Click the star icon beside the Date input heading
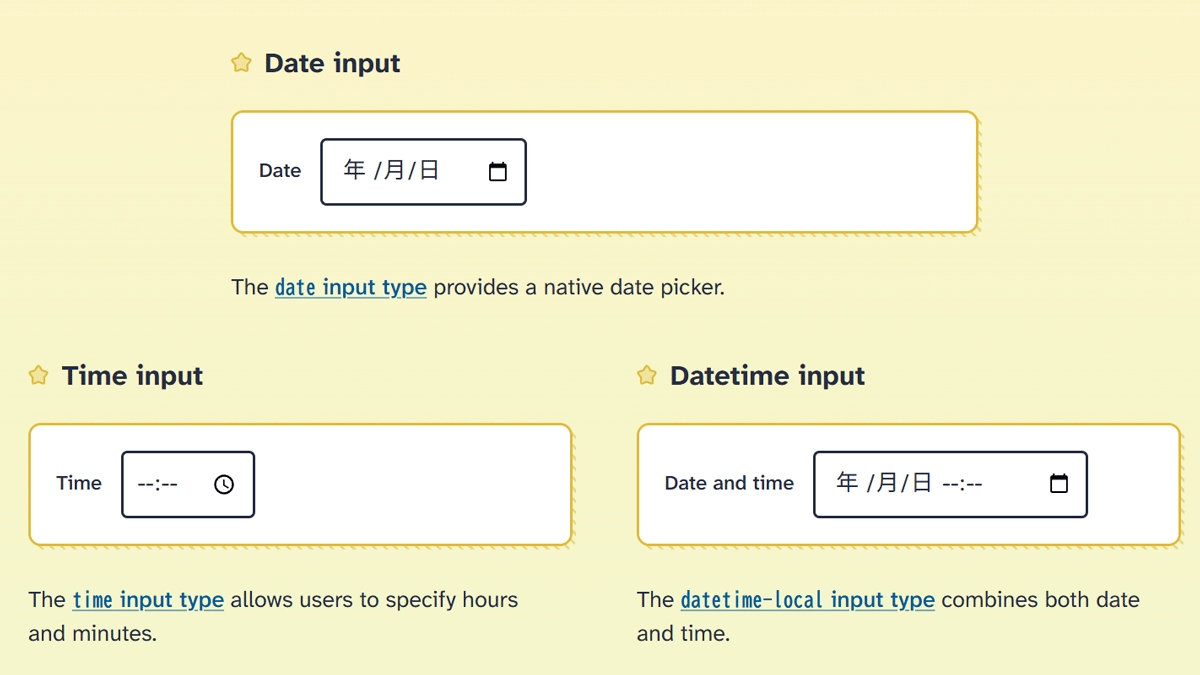The width and height of the screenshot is (1200, 675). pyautogui.click(x=241, y=63)
